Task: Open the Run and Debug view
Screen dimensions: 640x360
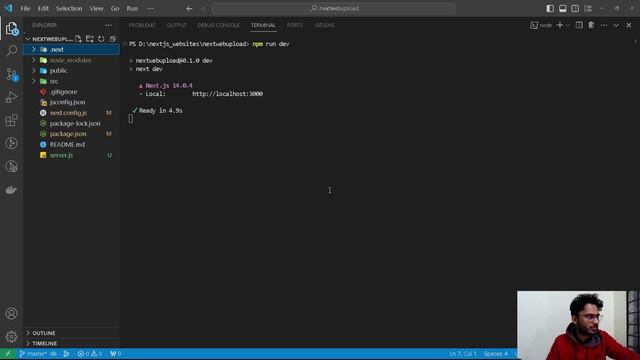Action: (11, 97)
